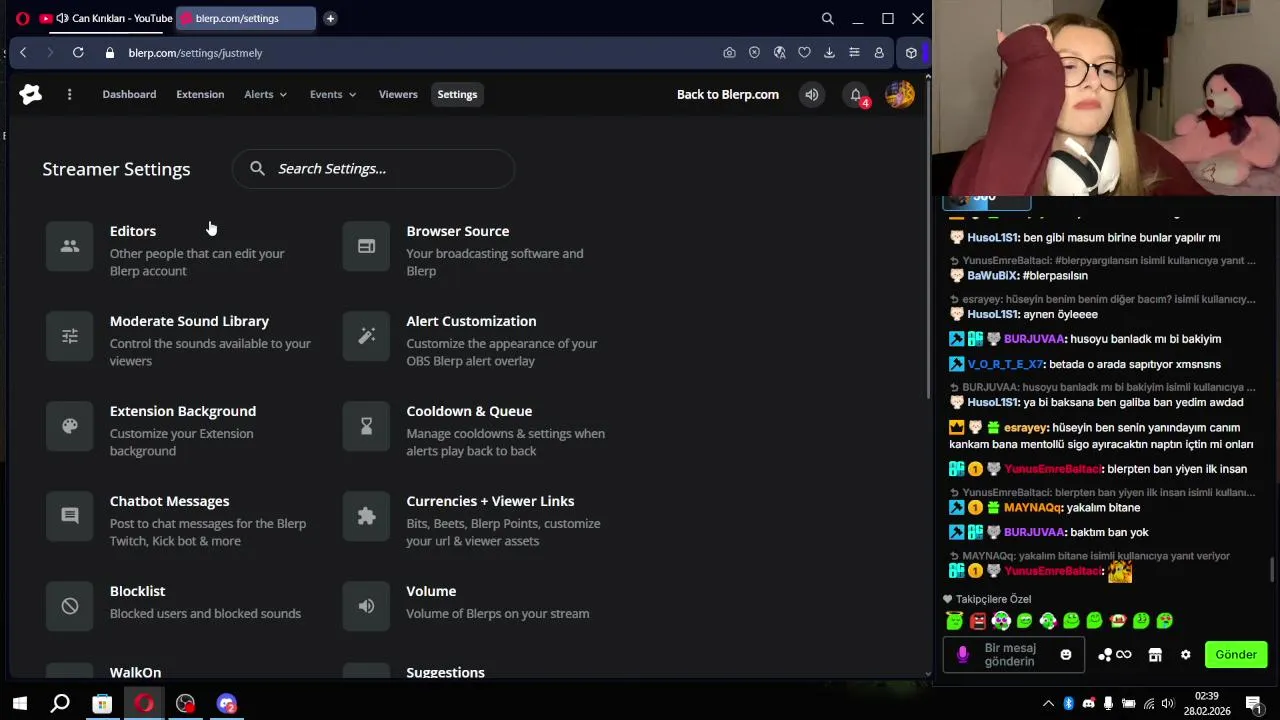
Task: Click username MAYNAQq in chat
Action: pos(1034,508)
